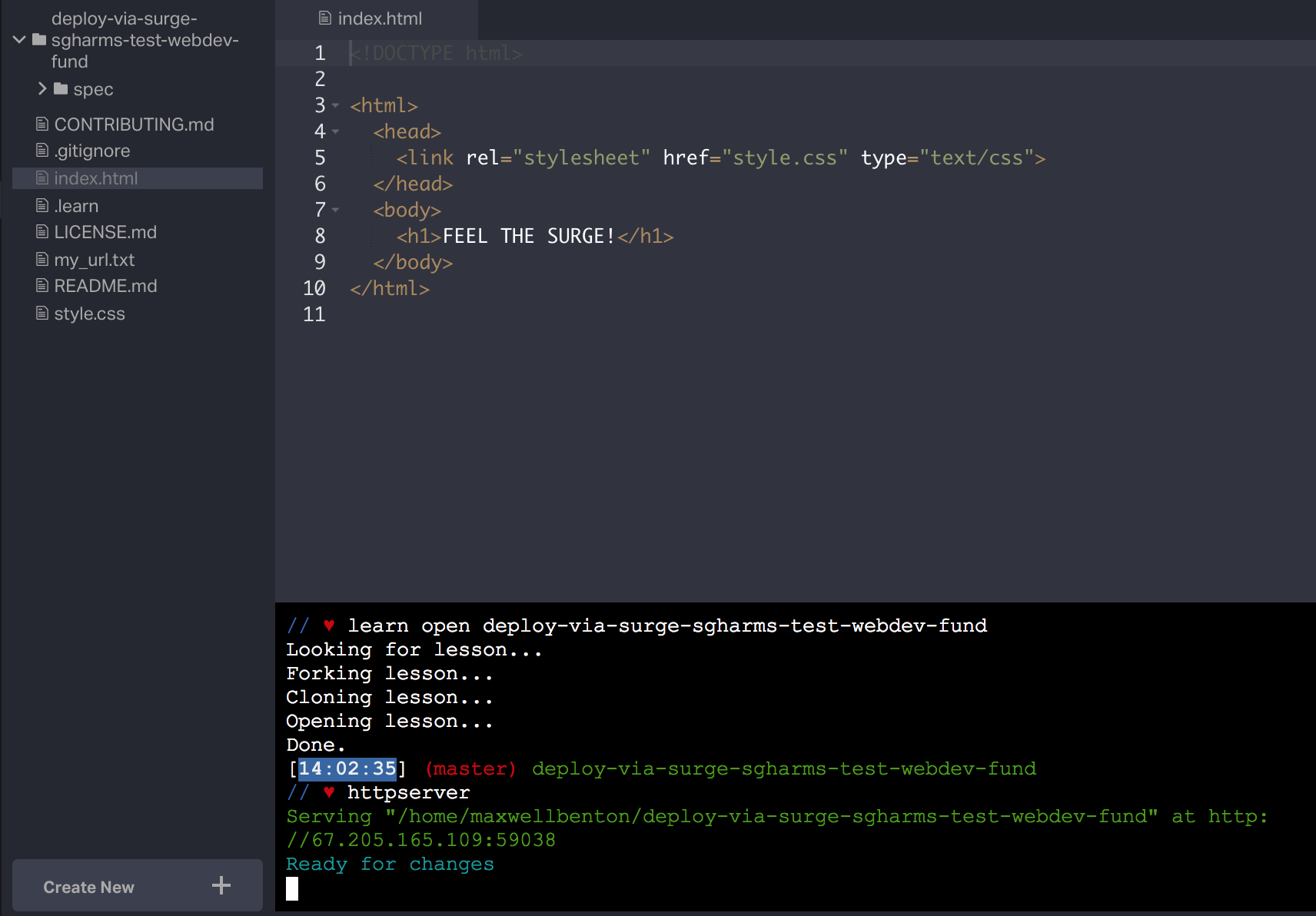This screenshot has width=1316, height=916.
Task: Click line number 11 in gutter
Action: (x=314, y=314)
